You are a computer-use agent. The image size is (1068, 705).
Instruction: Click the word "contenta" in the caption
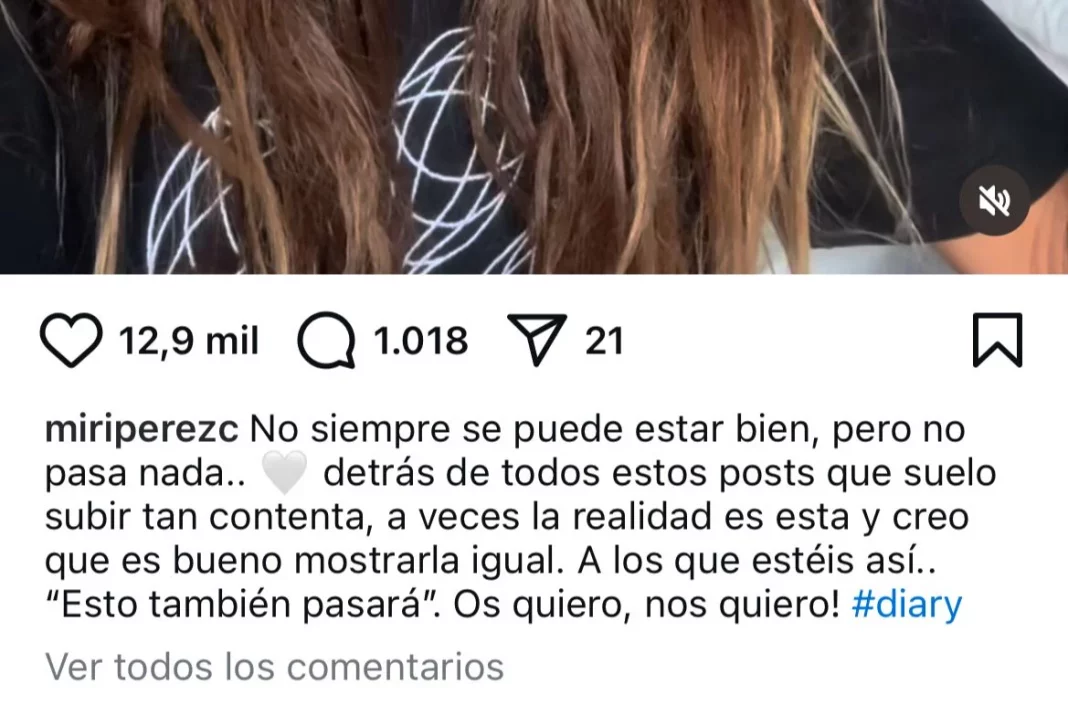(x=286, y=518)
